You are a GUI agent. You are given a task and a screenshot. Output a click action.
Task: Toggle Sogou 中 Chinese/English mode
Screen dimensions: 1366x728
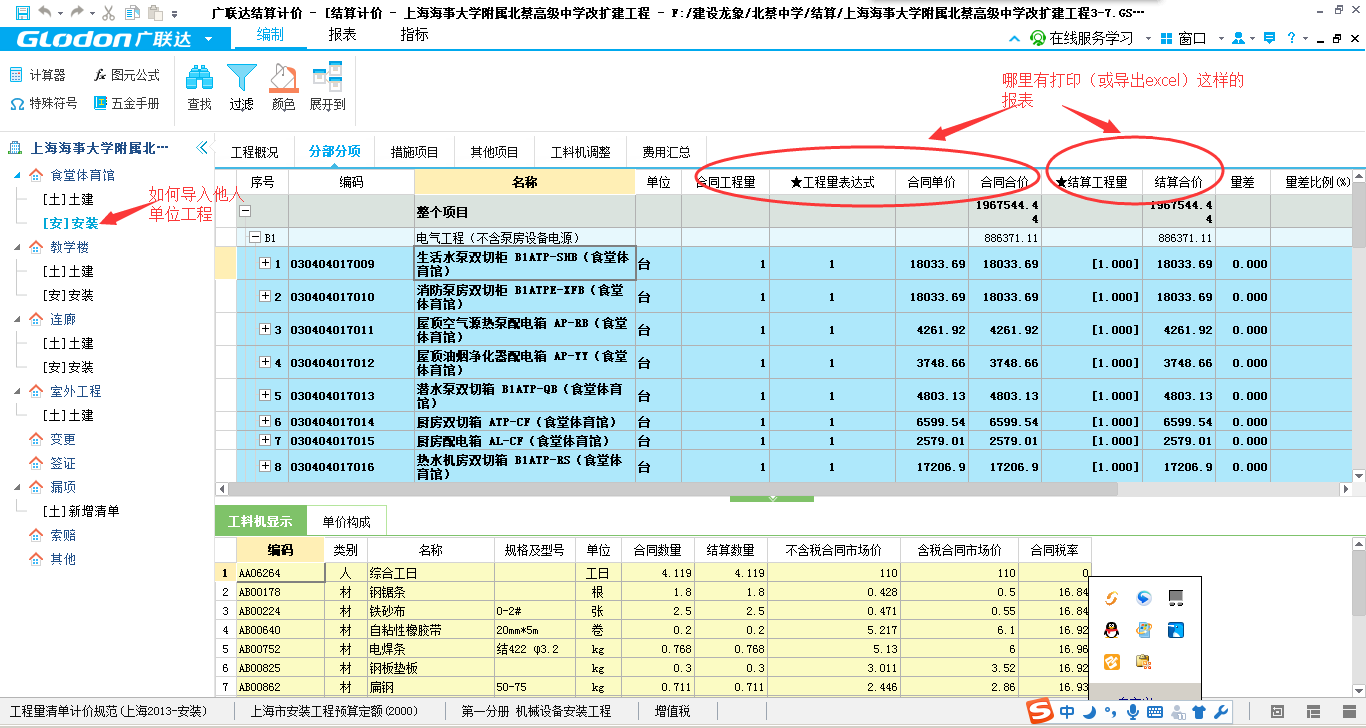(1067, 711)
